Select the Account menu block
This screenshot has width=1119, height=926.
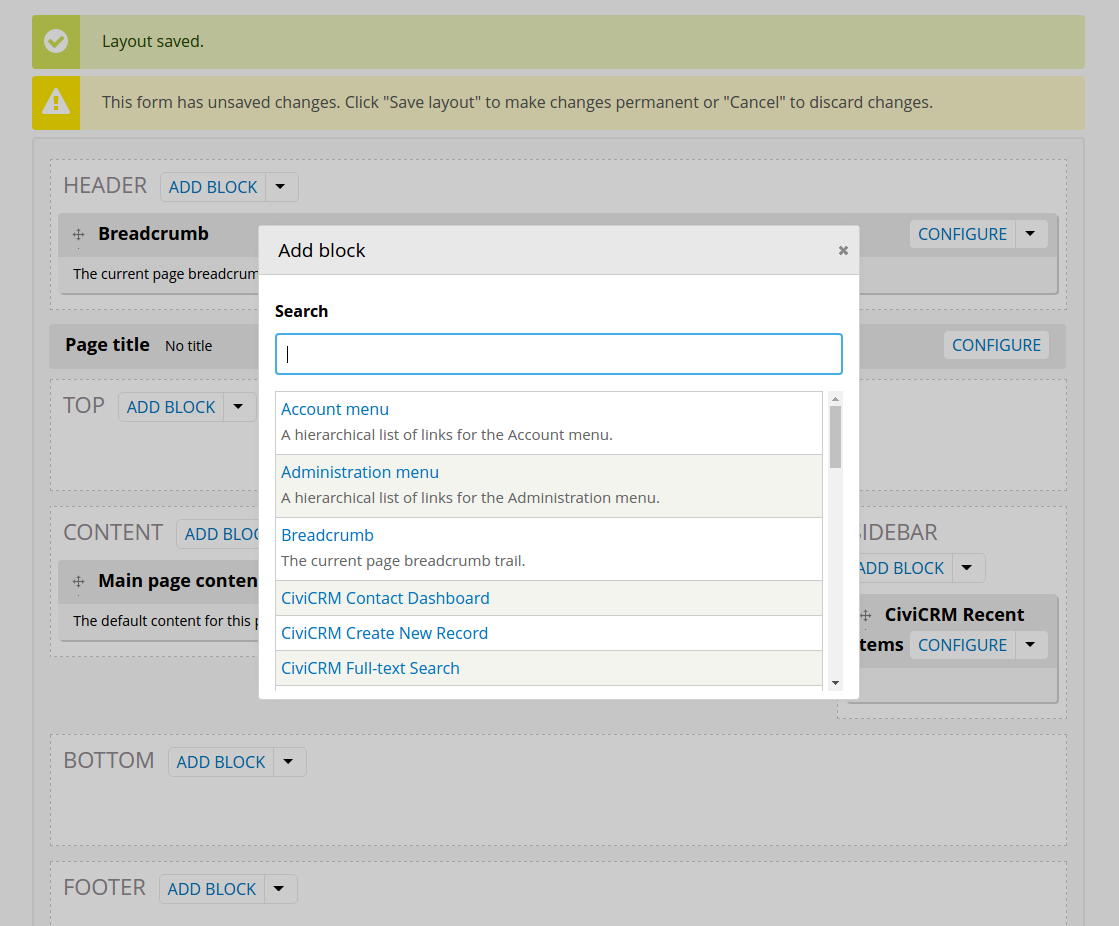pos(335,409)
